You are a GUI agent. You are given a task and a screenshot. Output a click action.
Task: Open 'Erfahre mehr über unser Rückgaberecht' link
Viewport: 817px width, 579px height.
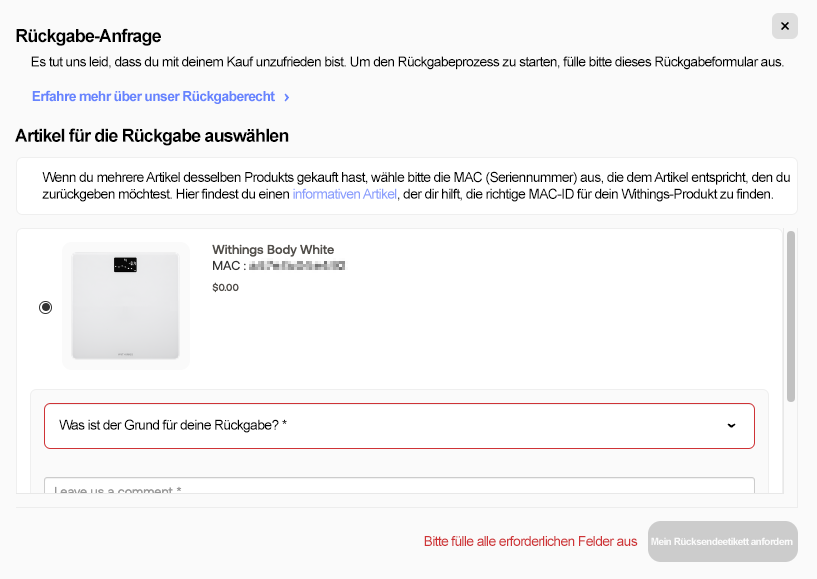[153, 96]
